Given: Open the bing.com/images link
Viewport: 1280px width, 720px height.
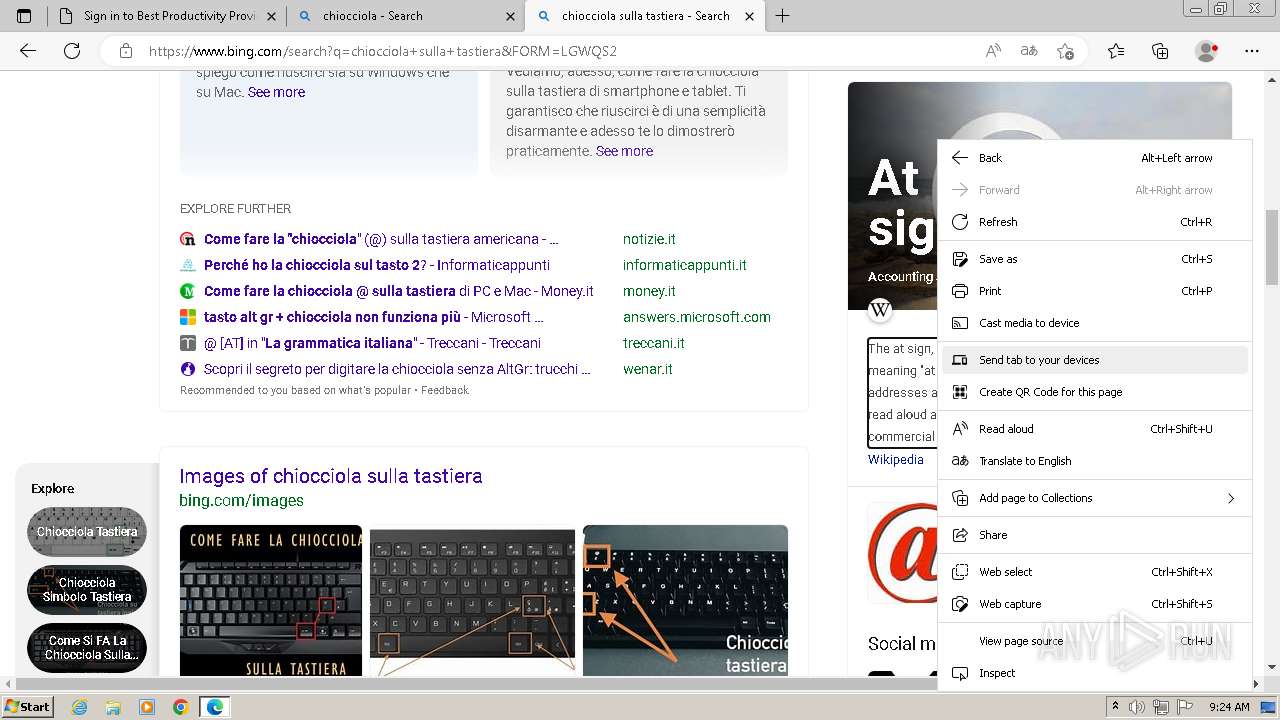Looking at the screenshot, I should point(242,500).
